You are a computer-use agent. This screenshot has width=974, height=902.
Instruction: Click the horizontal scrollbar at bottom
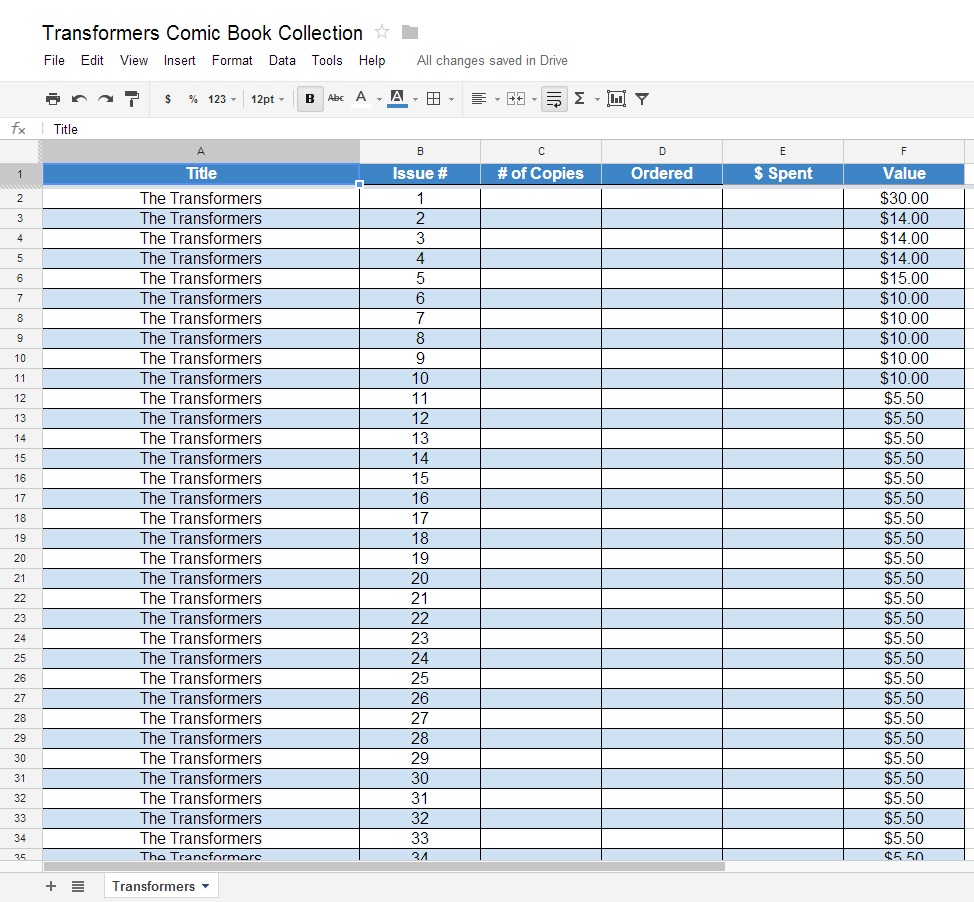(x=384, y=867)
